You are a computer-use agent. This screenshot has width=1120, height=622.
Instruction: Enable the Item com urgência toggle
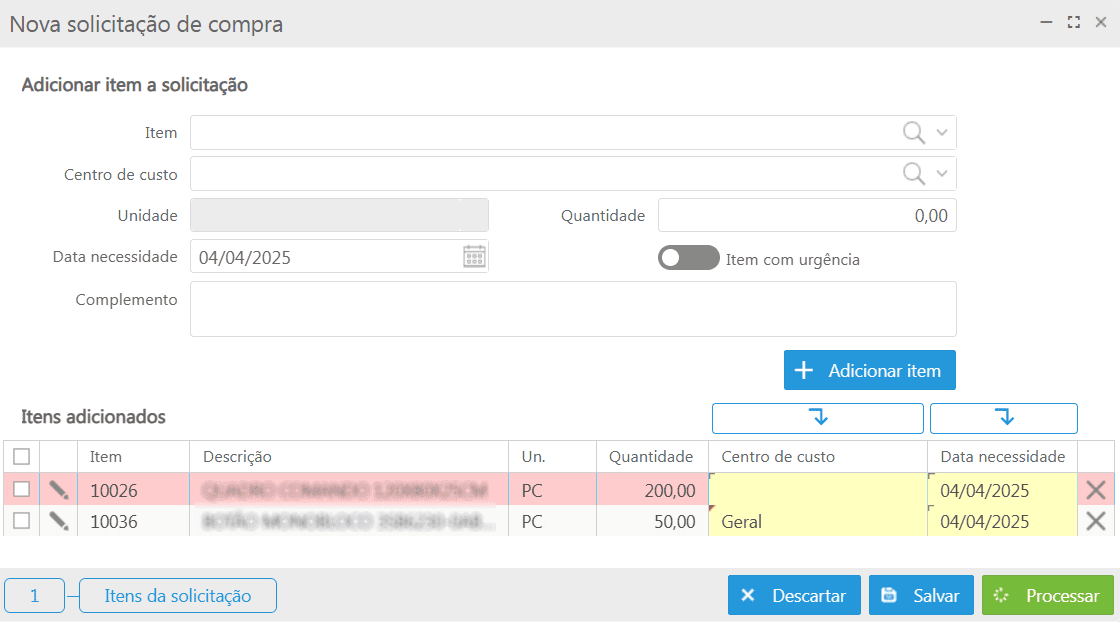[x=688, y=257]
